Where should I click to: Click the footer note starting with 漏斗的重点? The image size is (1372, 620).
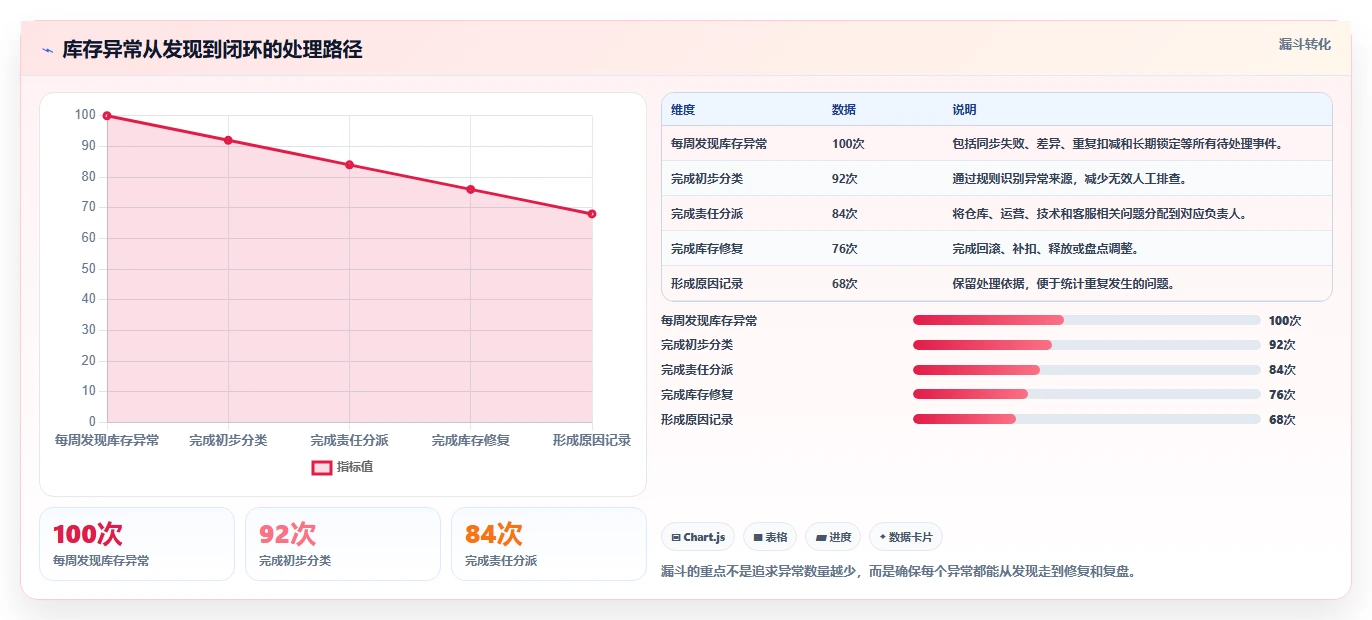pos(900,572)
